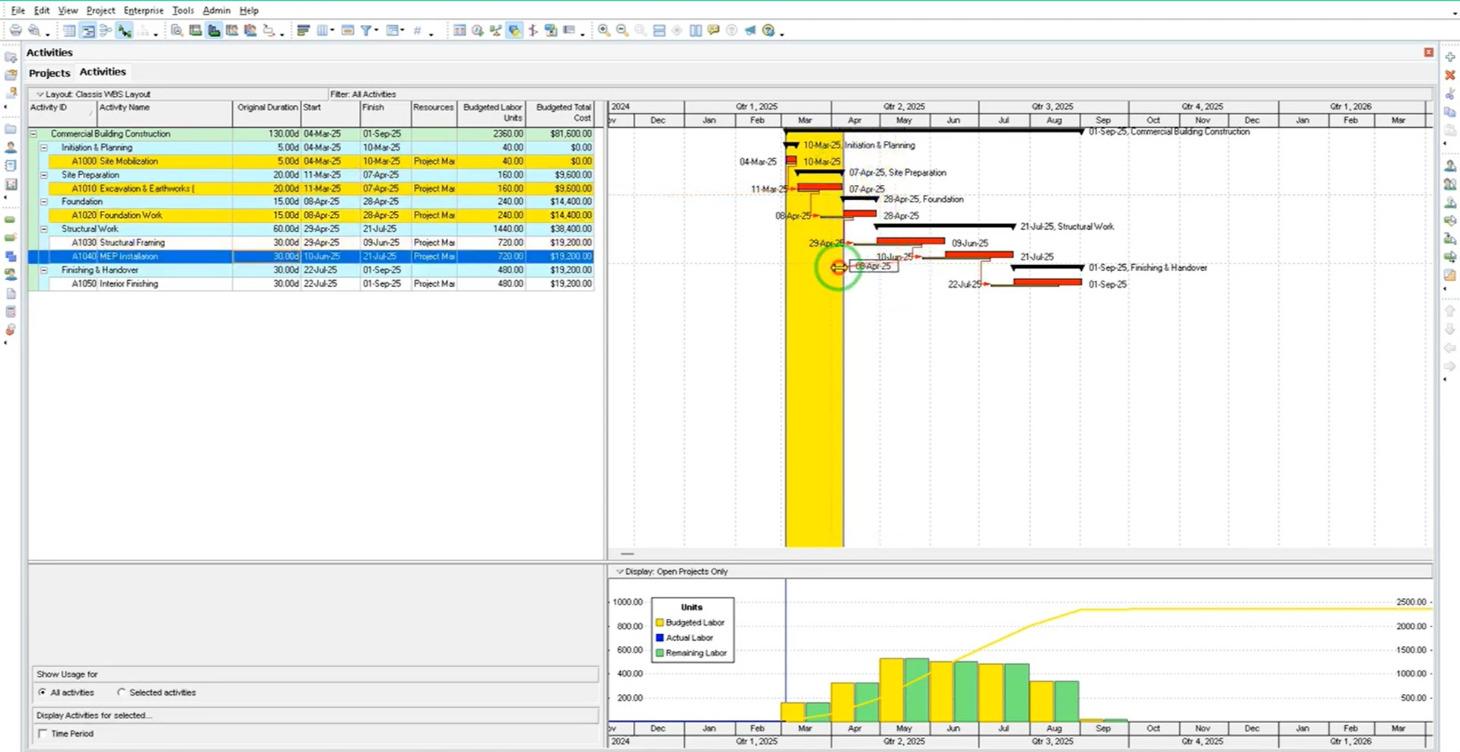
Task: Open the dropdown arrow beside the Filter icon
Action: [x=377, y=32]
